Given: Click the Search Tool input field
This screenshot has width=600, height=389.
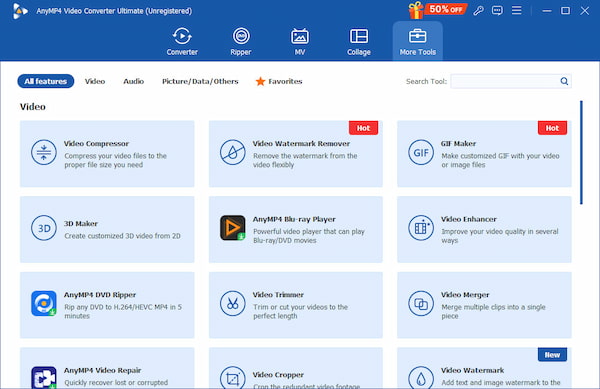Looking at the screenshot, I should tap(505, 81).
